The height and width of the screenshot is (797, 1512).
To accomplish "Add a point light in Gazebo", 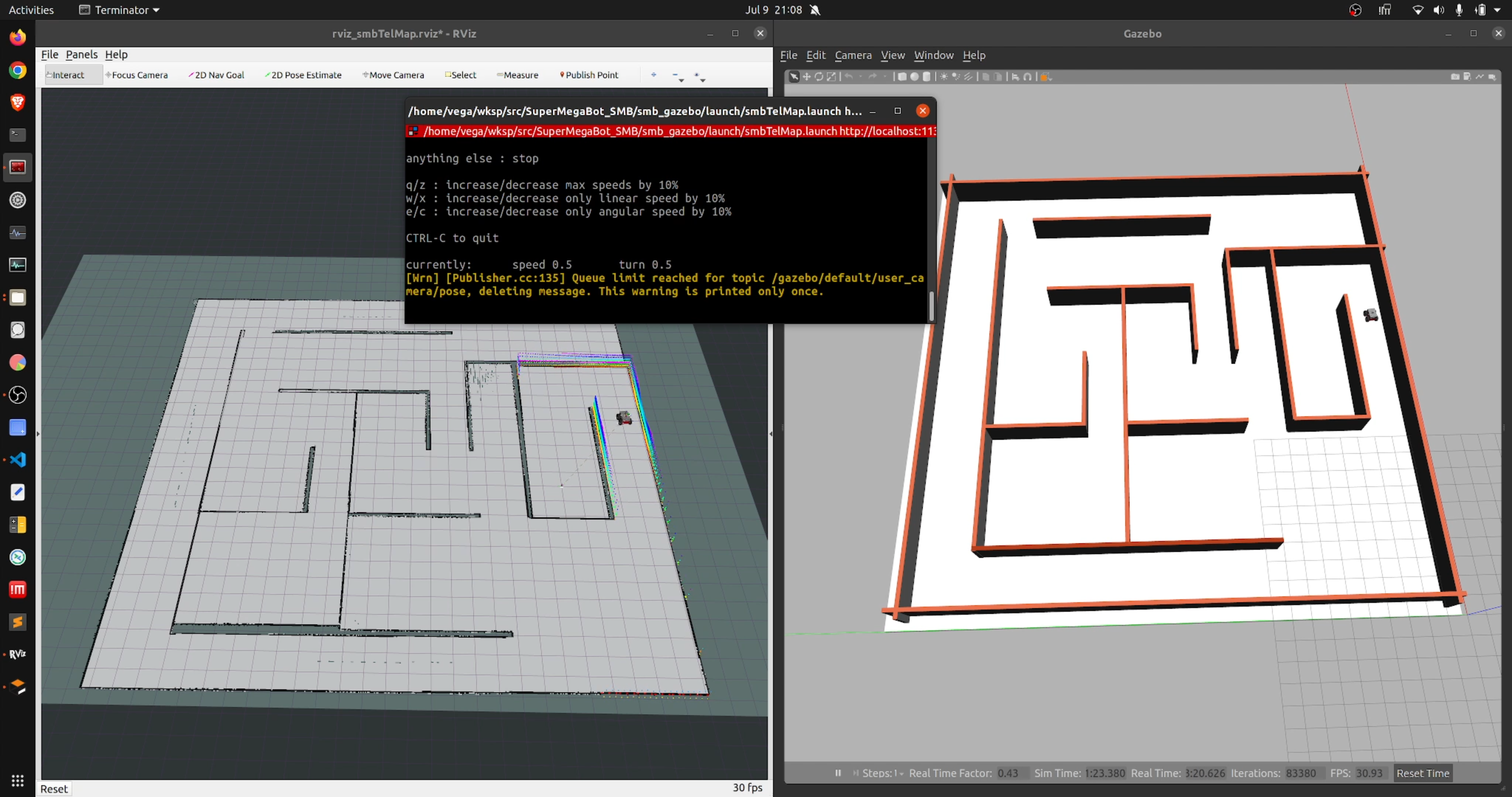I will (x=944, y=77).
